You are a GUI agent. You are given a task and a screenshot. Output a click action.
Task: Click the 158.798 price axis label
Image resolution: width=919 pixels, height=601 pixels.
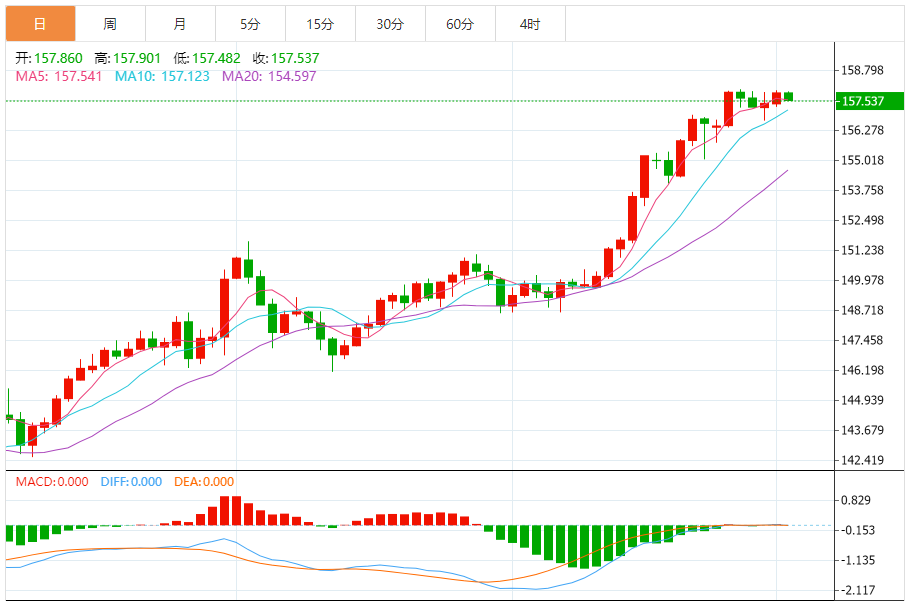(862, 70)
